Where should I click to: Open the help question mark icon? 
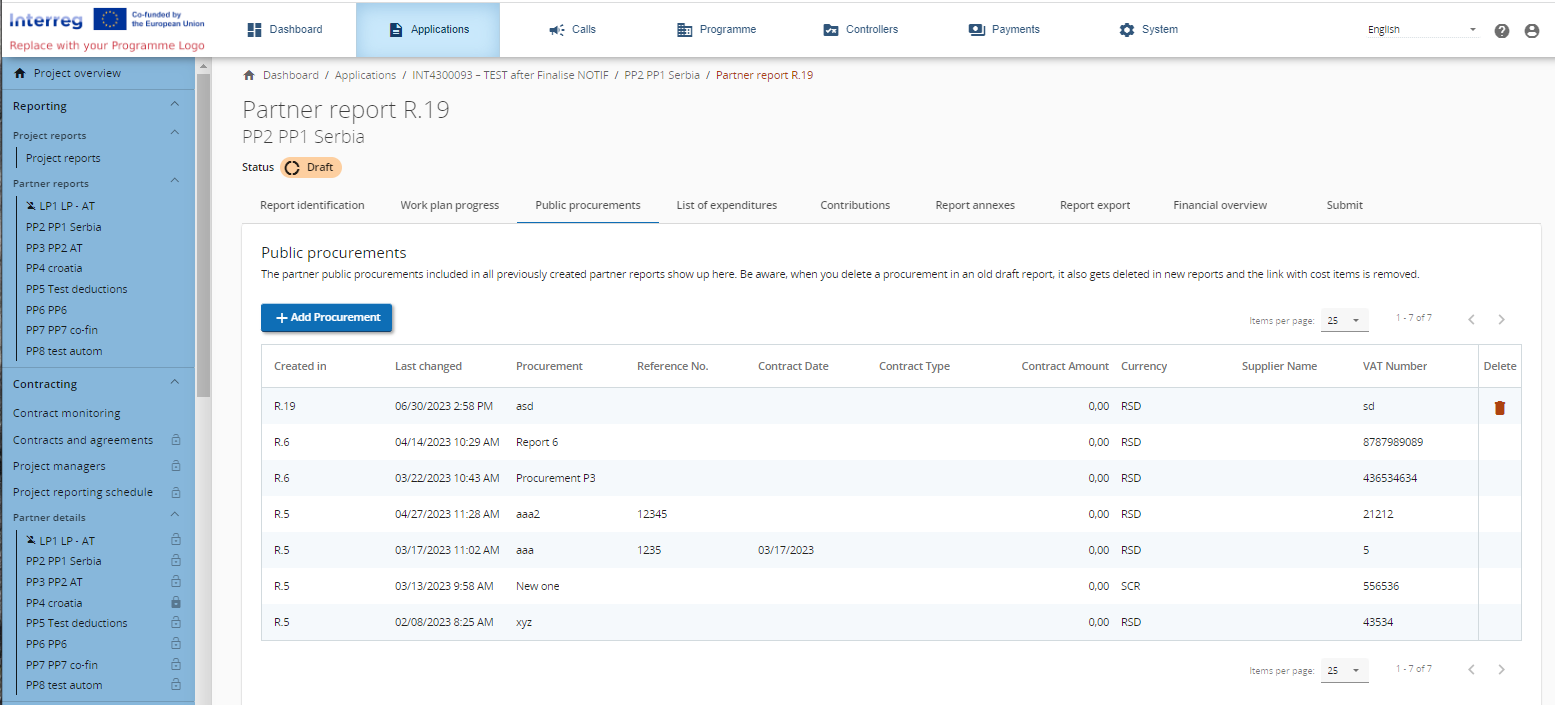point(1501,31)
